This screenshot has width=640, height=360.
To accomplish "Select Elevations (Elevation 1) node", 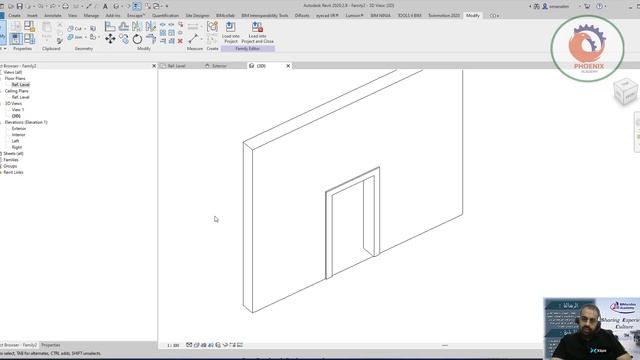I will point(26,122).
